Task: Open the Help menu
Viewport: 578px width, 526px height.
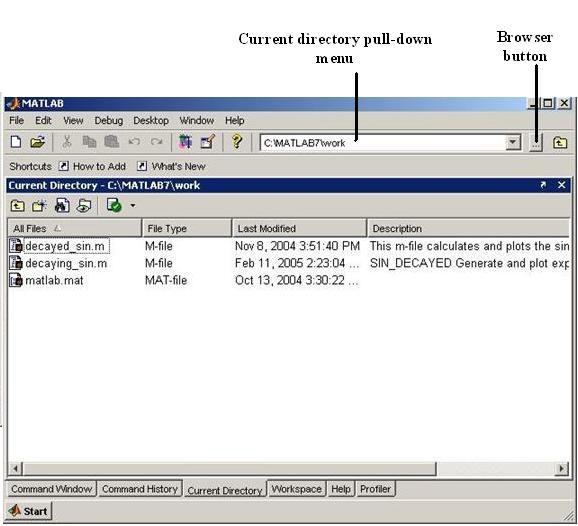Action: click(234, 121)
